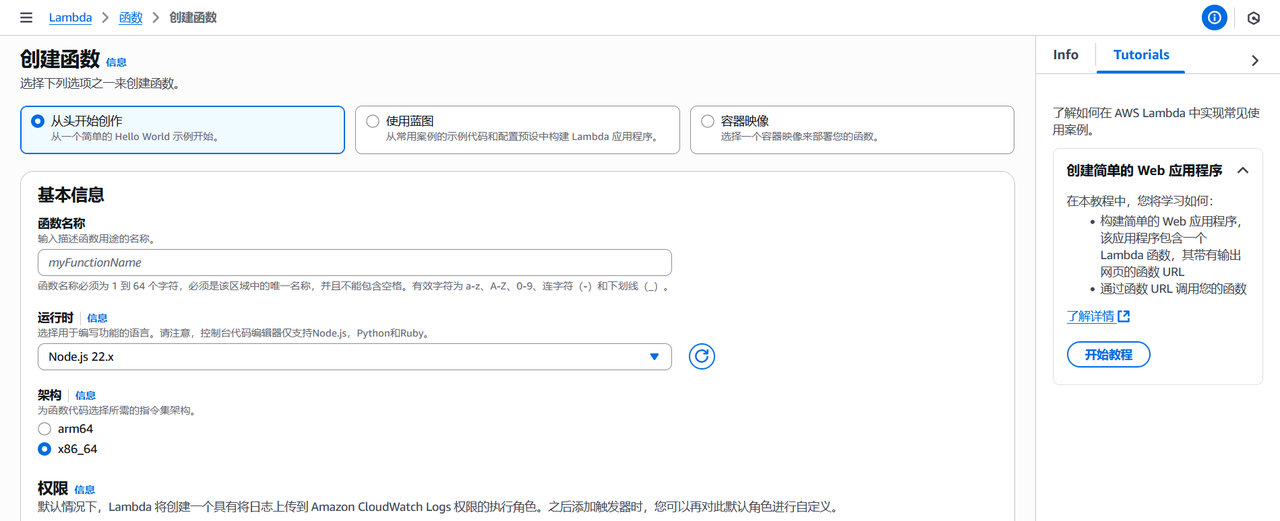1280x521 pixels.
Task: Open the 信息 link beside 运行时
Action: (x=97, y=318)
